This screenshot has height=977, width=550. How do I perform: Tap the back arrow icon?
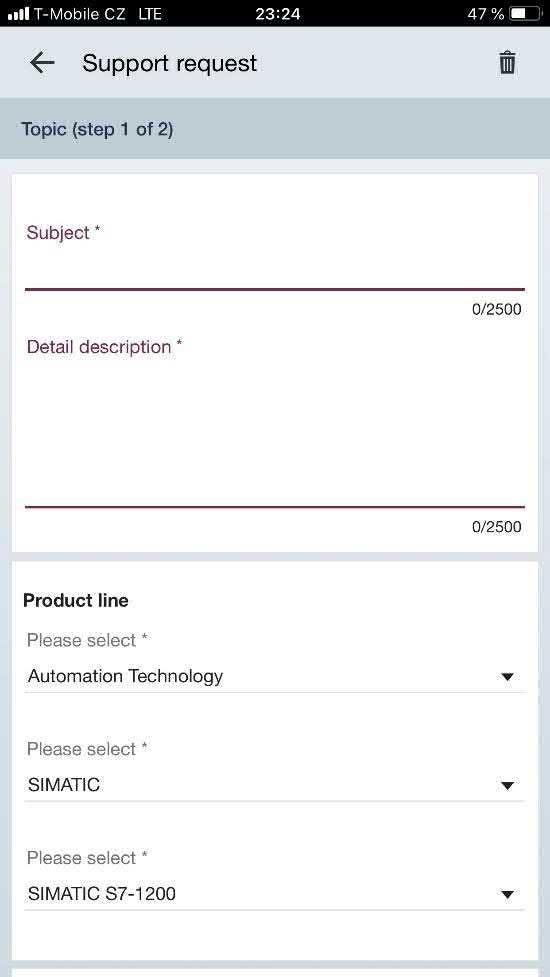pos(42,63)
